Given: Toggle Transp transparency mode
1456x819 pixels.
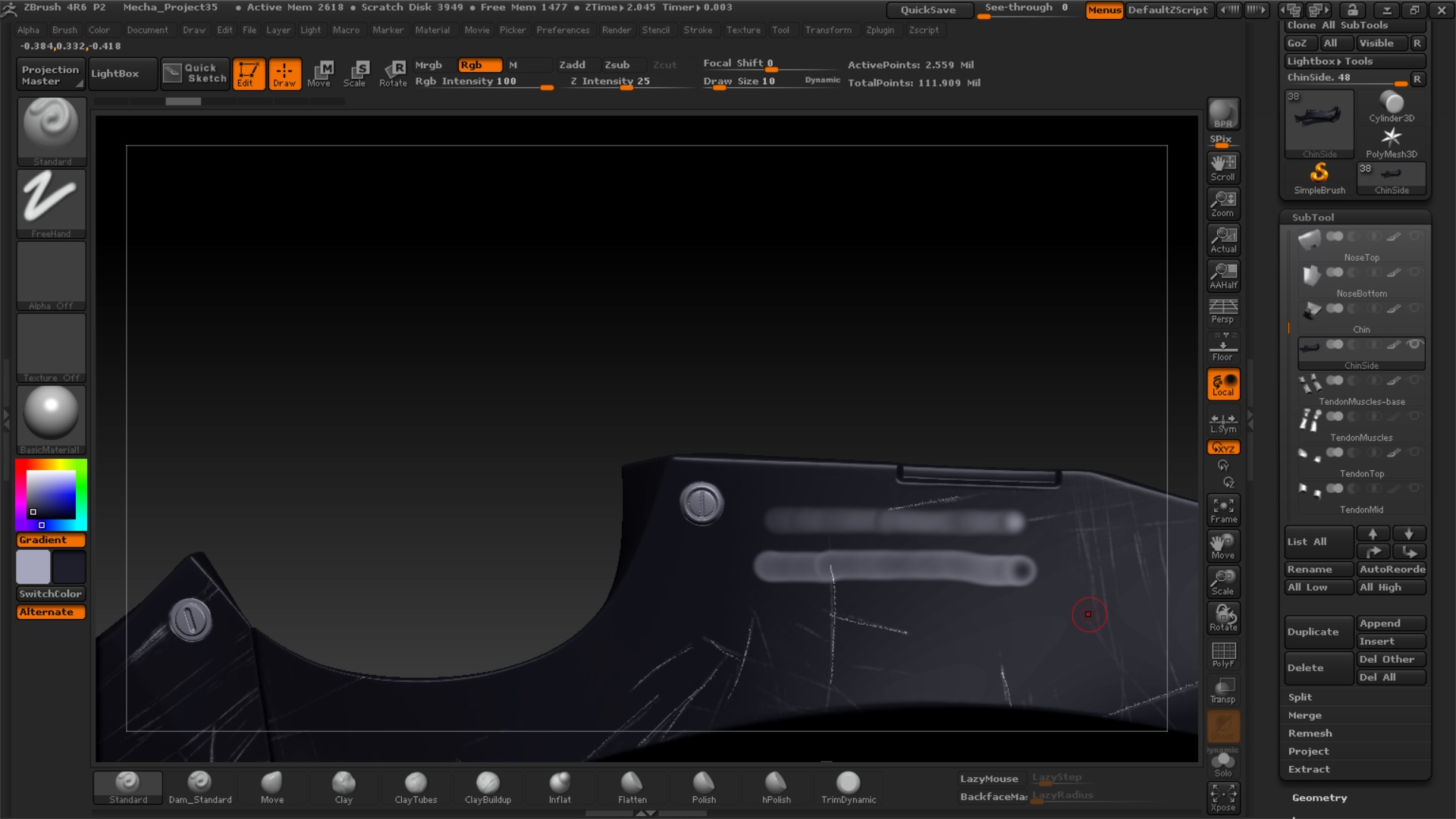Looking at the screenshot, I should pyautogui.click(x=1223, y=690).
